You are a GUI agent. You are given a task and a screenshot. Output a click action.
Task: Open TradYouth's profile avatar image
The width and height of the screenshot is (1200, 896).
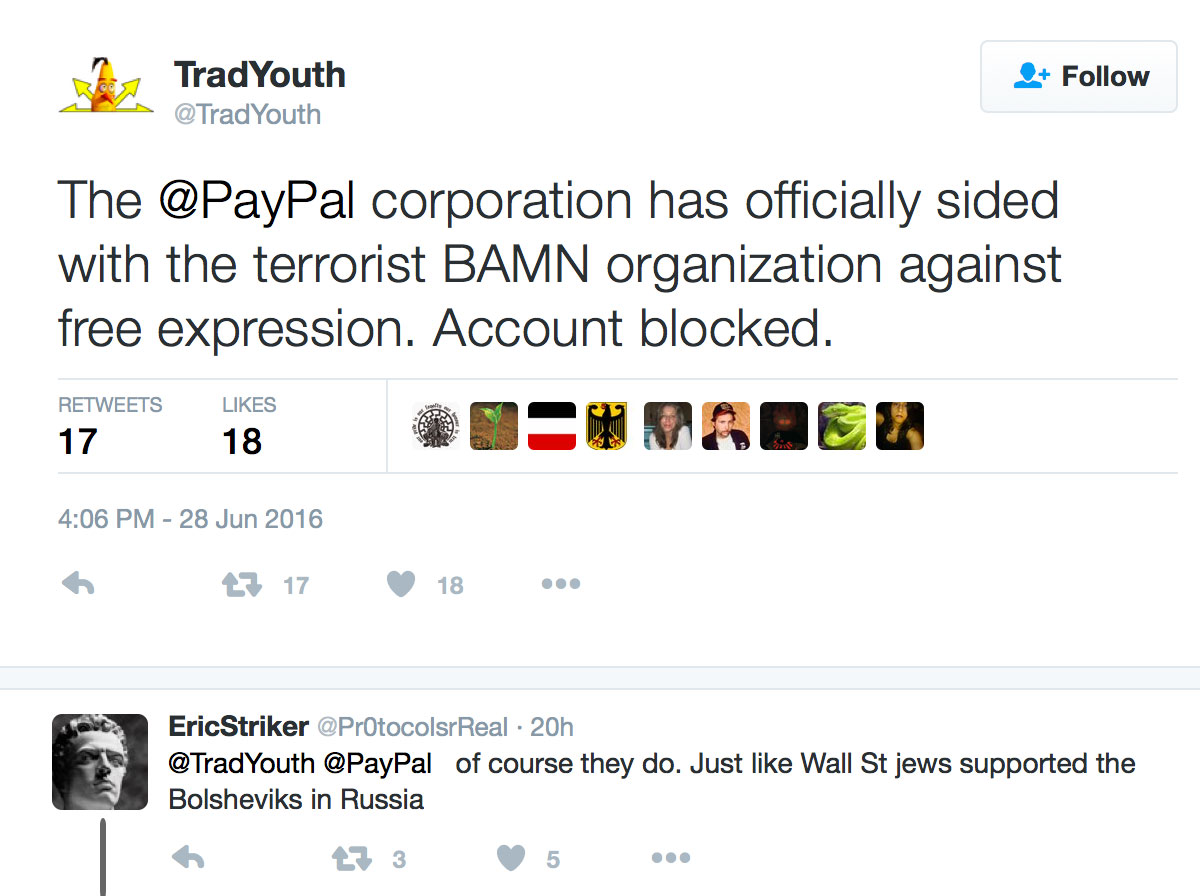pyautogui.click(x=106, y=85)
